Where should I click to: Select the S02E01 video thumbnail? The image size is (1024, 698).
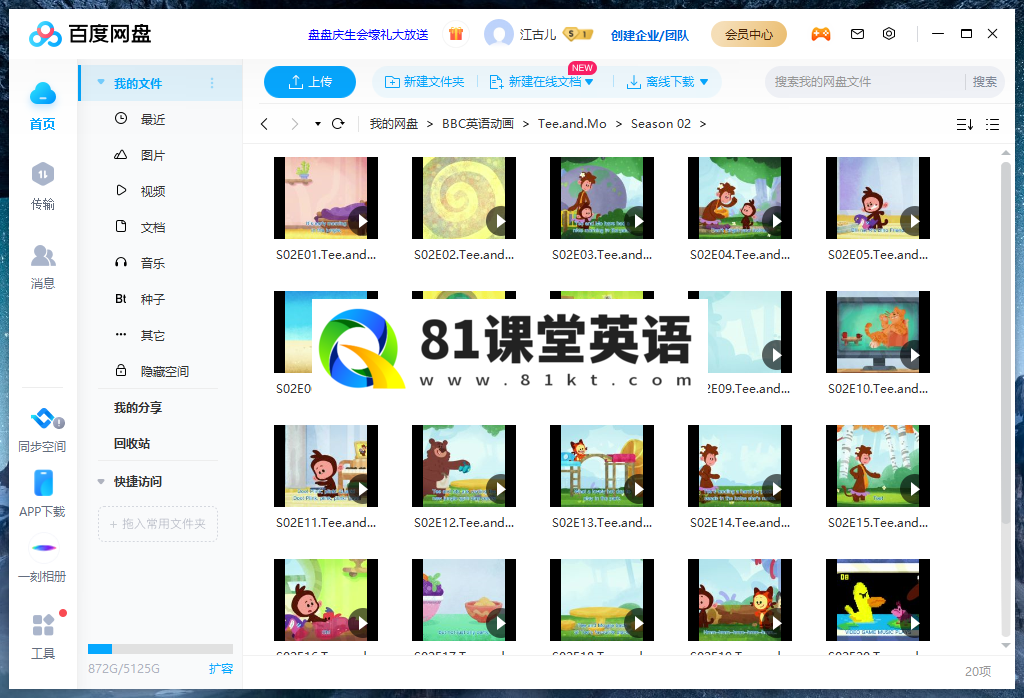[326, 198]
